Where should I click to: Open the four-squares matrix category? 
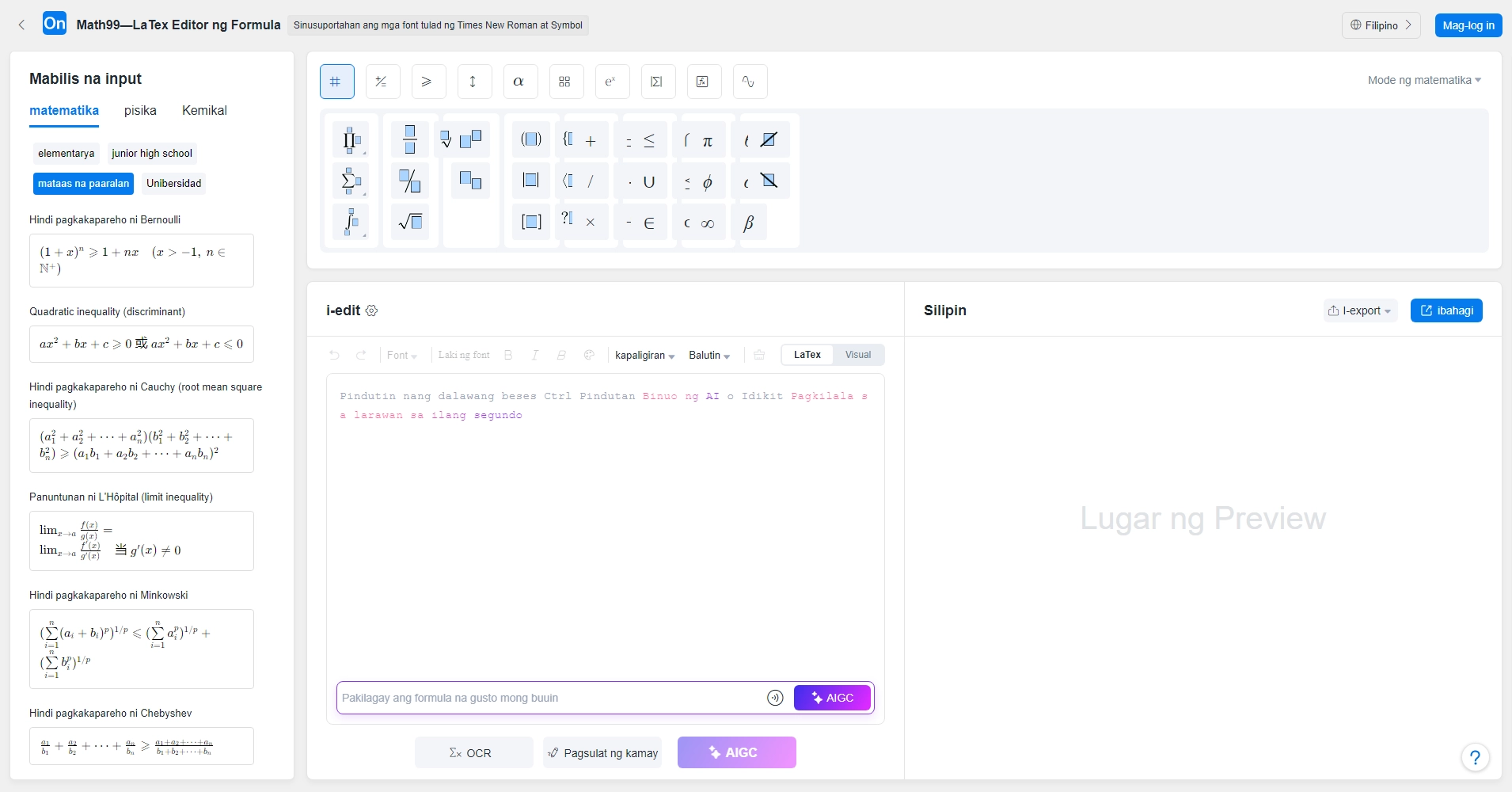(566, 82)
